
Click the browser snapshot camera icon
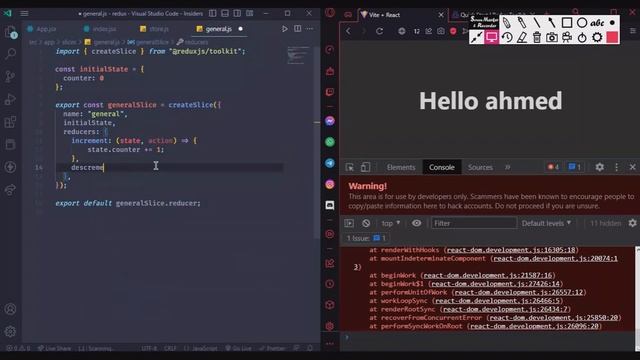click(441, 31)
